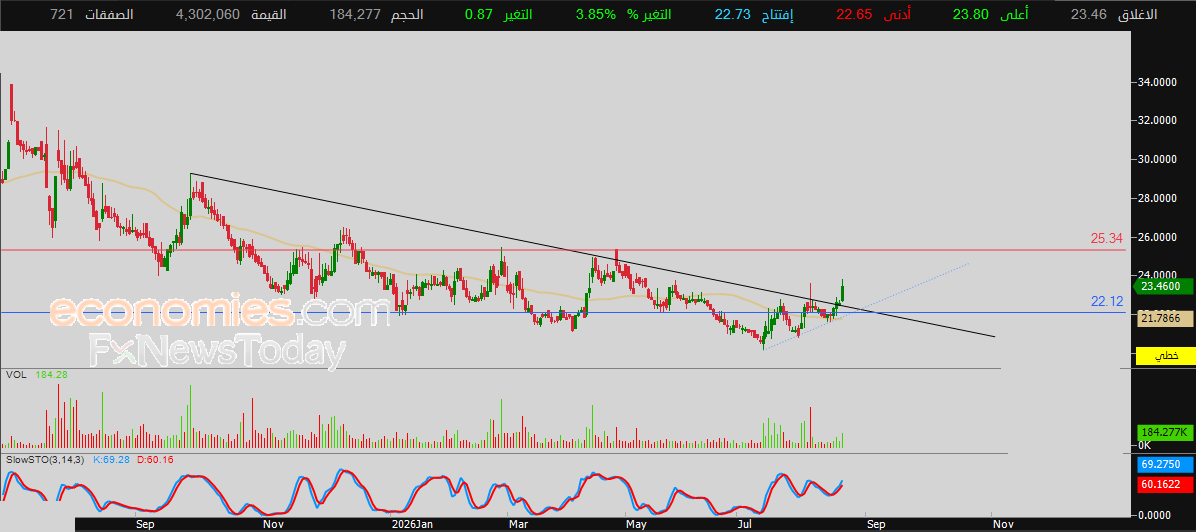The image size is (1196, 532).
Task: Select the green 23.4600 current price tag
Action: pos(1162,286)
